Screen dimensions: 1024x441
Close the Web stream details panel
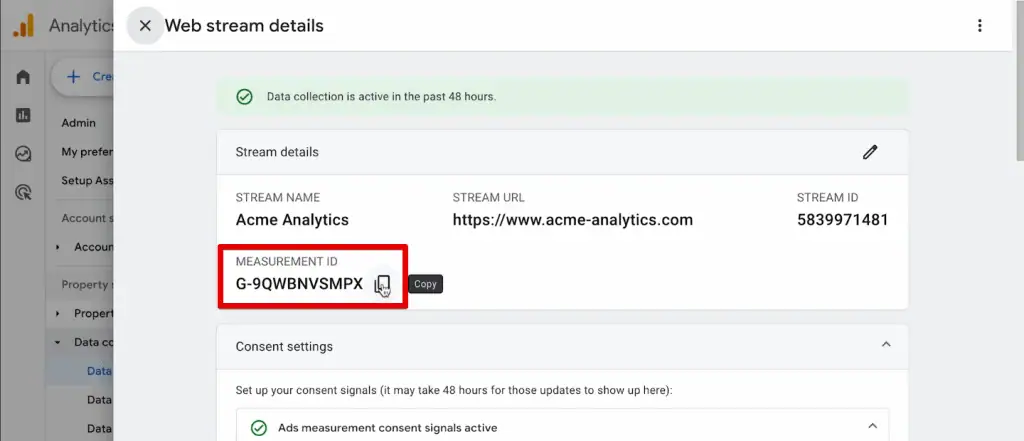point(145,26)
